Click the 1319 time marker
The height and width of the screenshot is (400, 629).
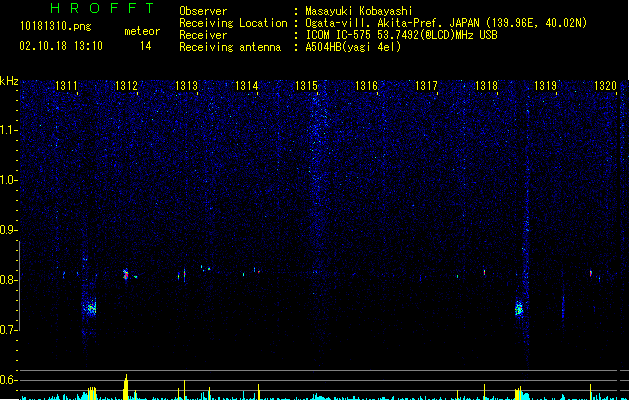pos(546,86)
